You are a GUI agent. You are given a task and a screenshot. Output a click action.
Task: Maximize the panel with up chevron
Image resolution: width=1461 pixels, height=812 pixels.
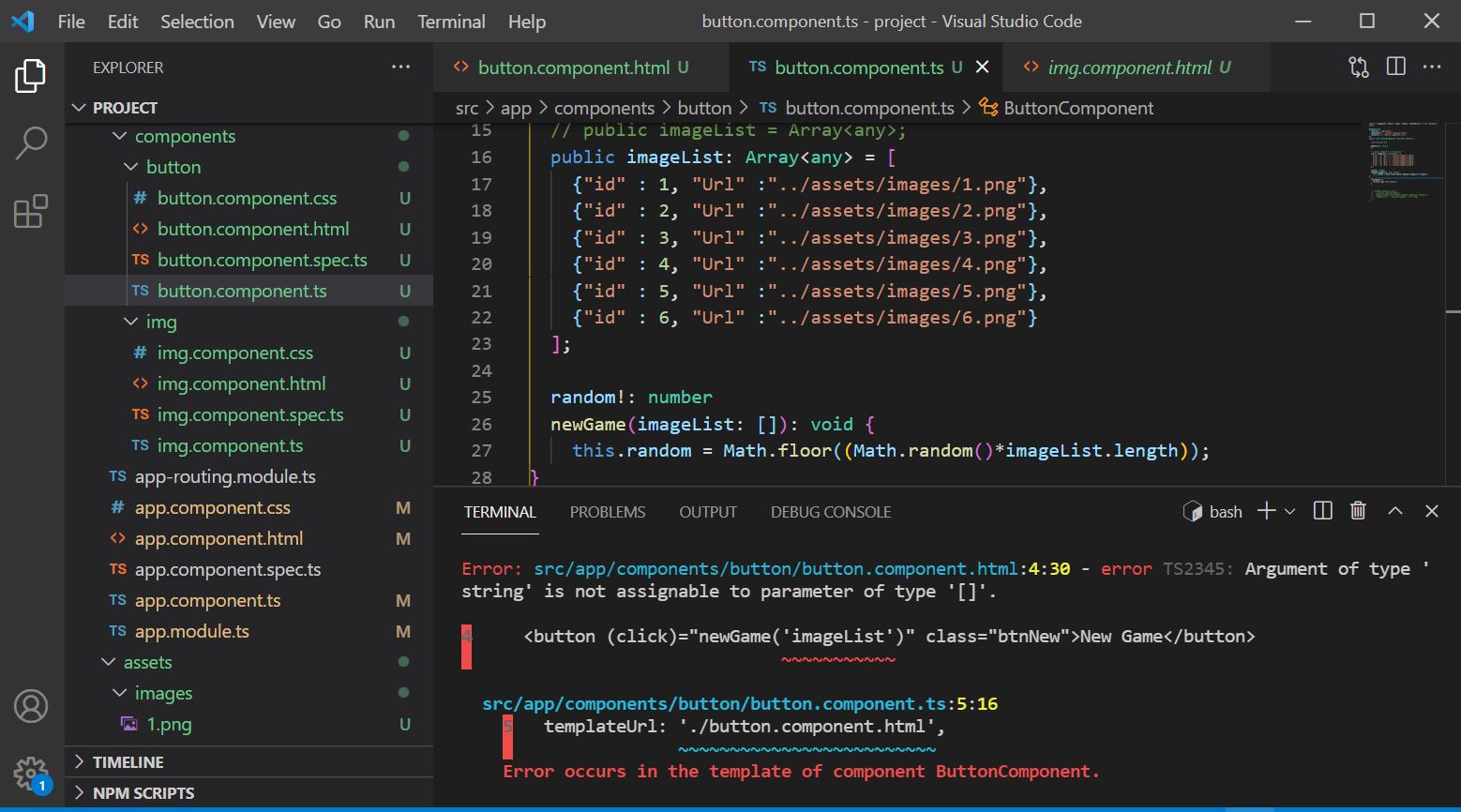pos(1395,511)
